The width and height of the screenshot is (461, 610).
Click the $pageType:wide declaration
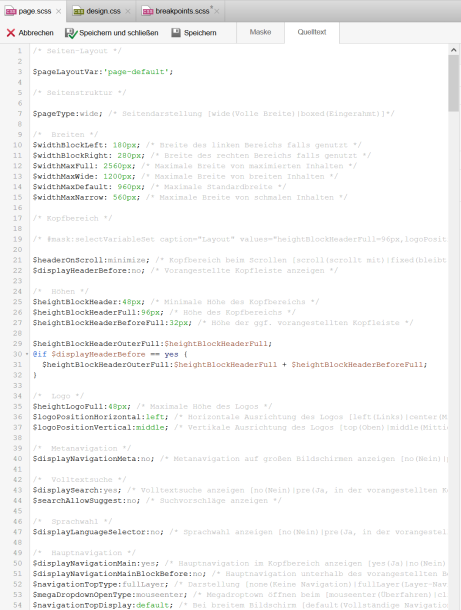pyautogui.click(x=67, y=114)
